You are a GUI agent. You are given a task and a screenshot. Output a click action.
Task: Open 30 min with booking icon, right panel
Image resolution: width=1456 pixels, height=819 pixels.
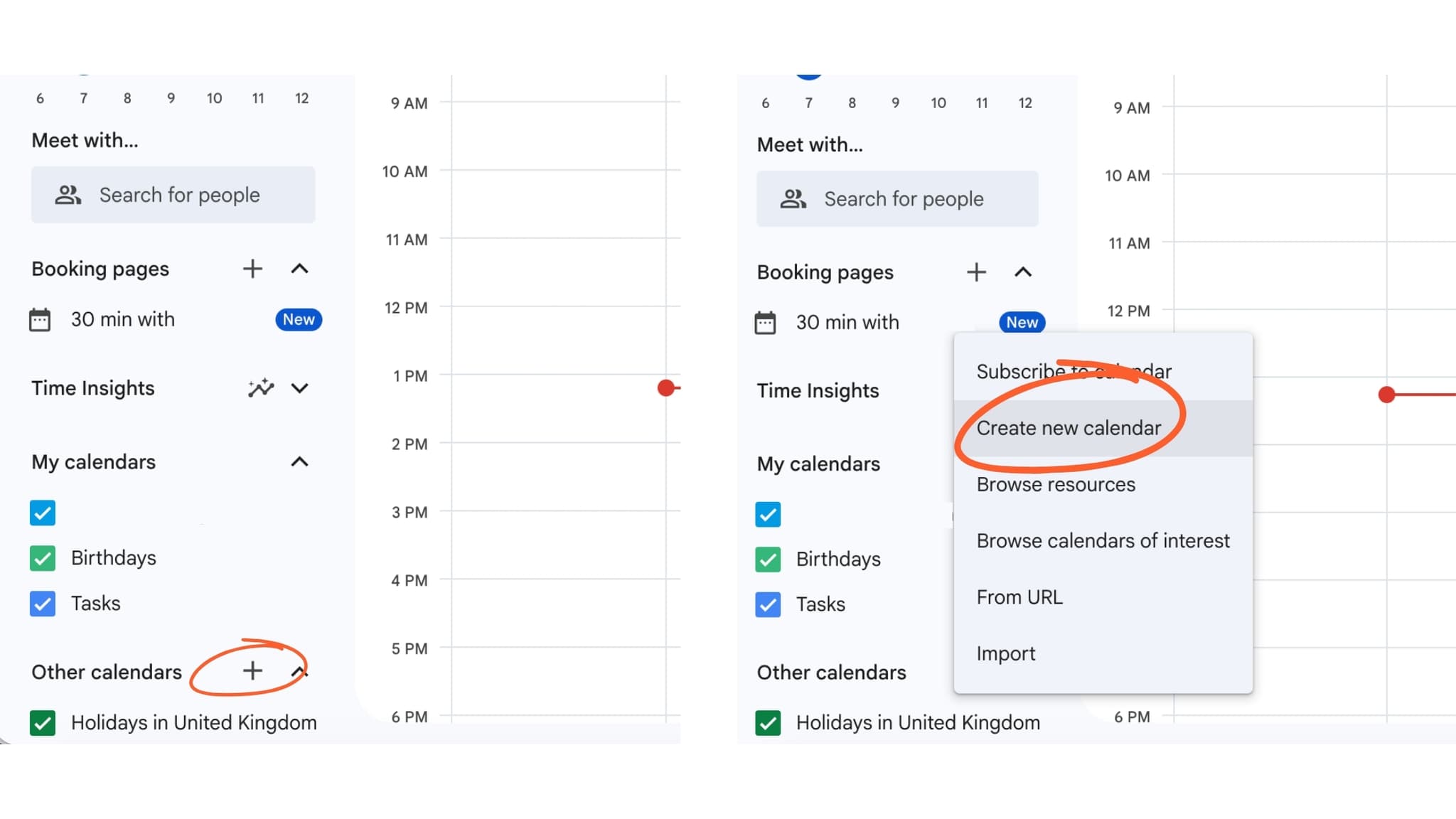(x=765, y=323)
